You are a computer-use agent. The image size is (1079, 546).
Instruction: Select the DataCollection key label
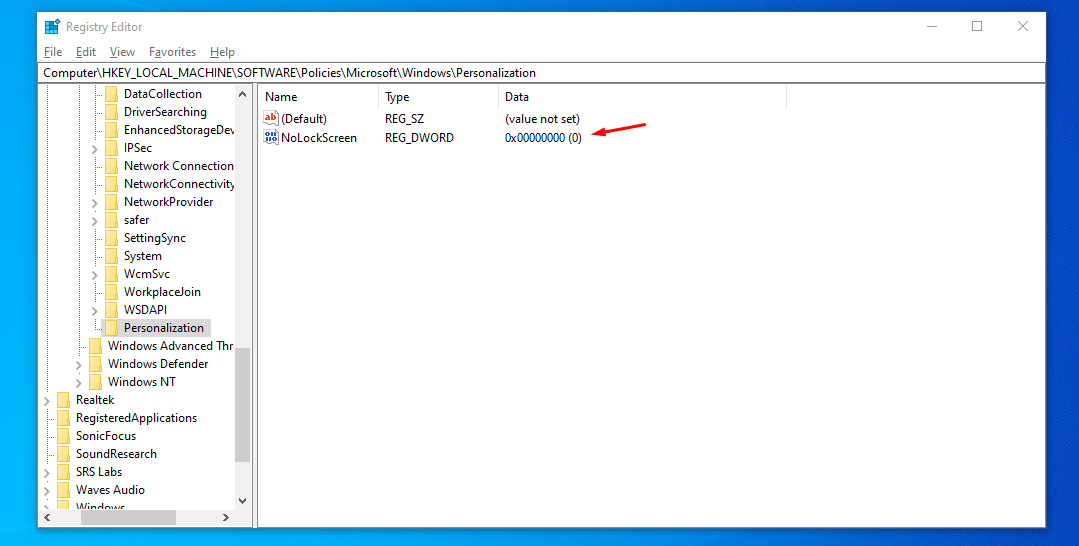tap(163, 94)
